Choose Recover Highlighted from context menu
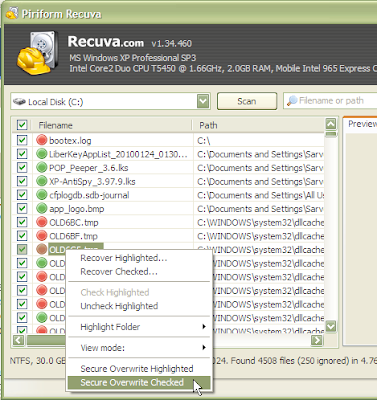The image size is (377, 400). point(139,258)
